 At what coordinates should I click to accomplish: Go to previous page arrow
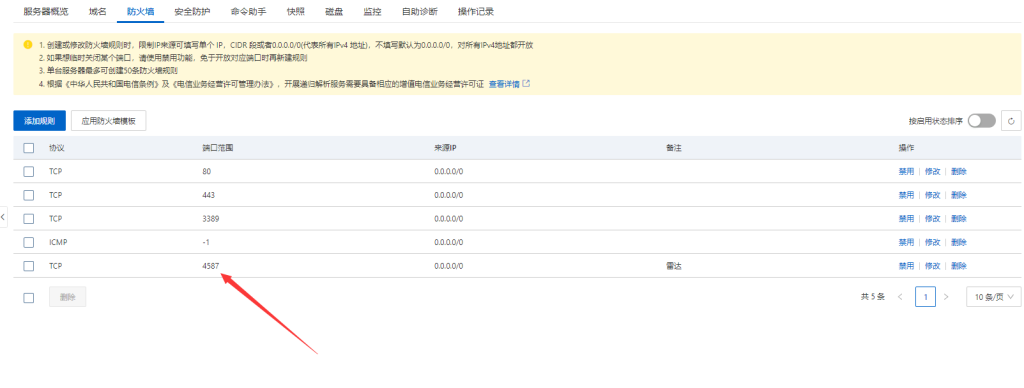tap(900, 297)
